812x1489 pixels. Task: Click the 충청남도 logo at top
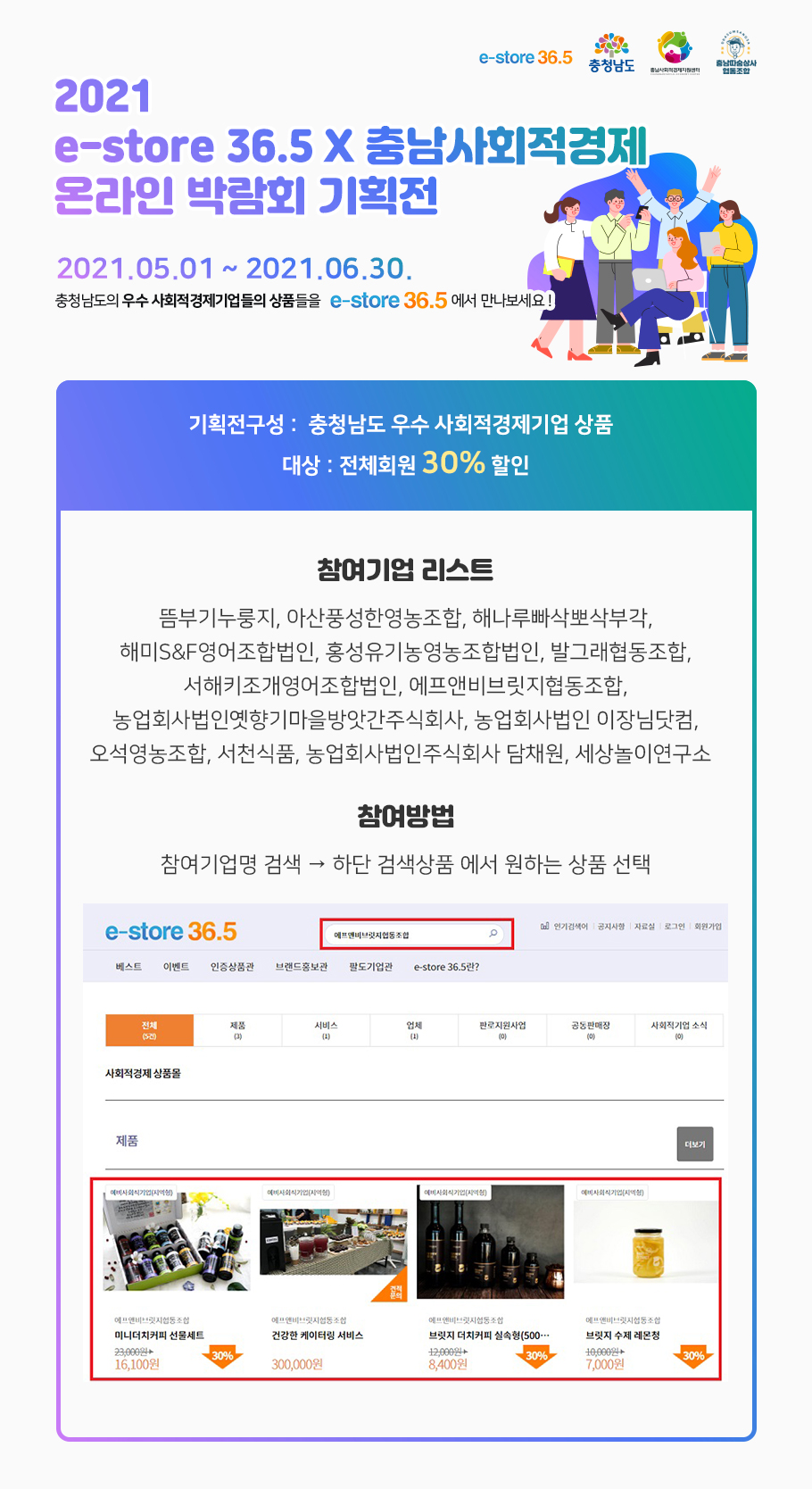[x=611, y=54]
